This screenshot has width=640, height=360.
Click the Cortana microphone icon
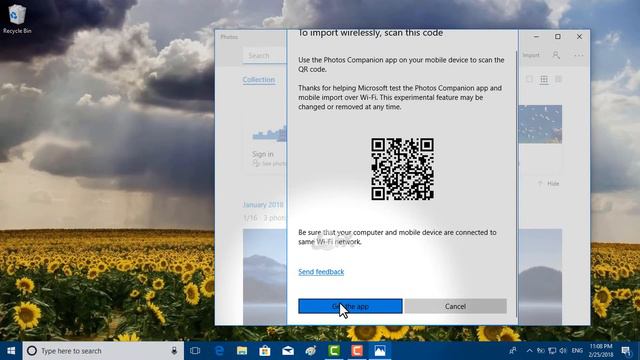pos(174,351)
